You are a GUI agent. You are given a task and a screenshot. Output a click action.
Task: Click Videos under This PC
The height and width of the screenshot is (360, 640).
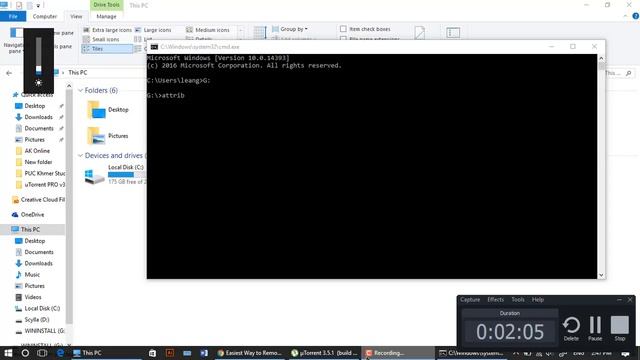[x=33, y=297]
